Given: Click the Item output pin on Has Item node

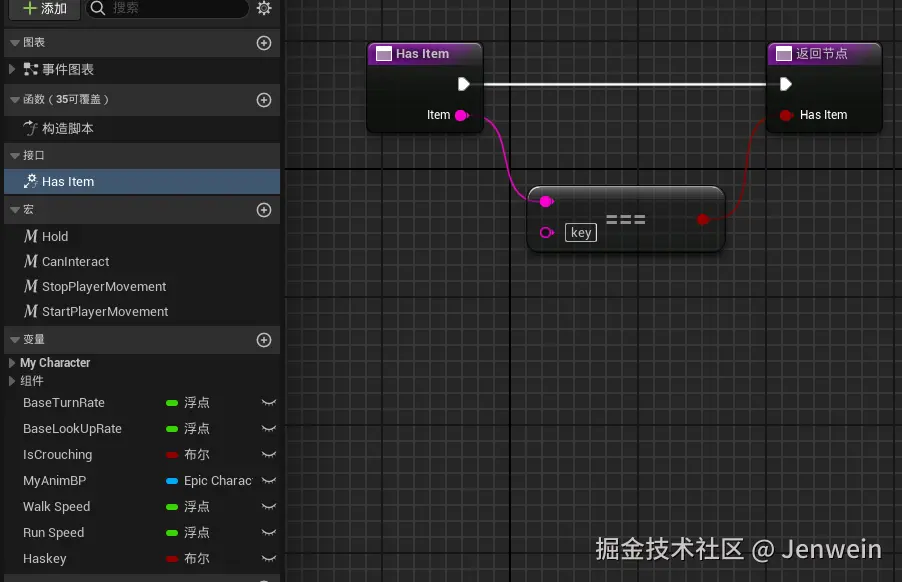Looking at the screenshot, I should coord(461,115).
